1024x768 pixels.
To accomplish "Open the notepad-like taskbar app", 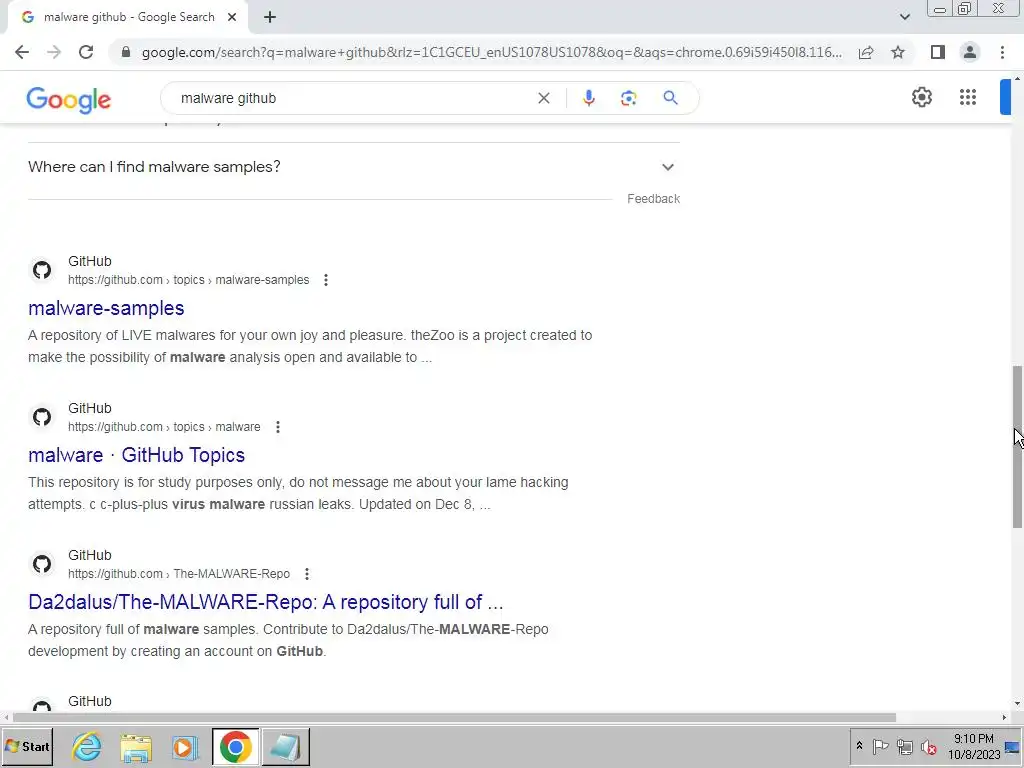I will [285, 746].
